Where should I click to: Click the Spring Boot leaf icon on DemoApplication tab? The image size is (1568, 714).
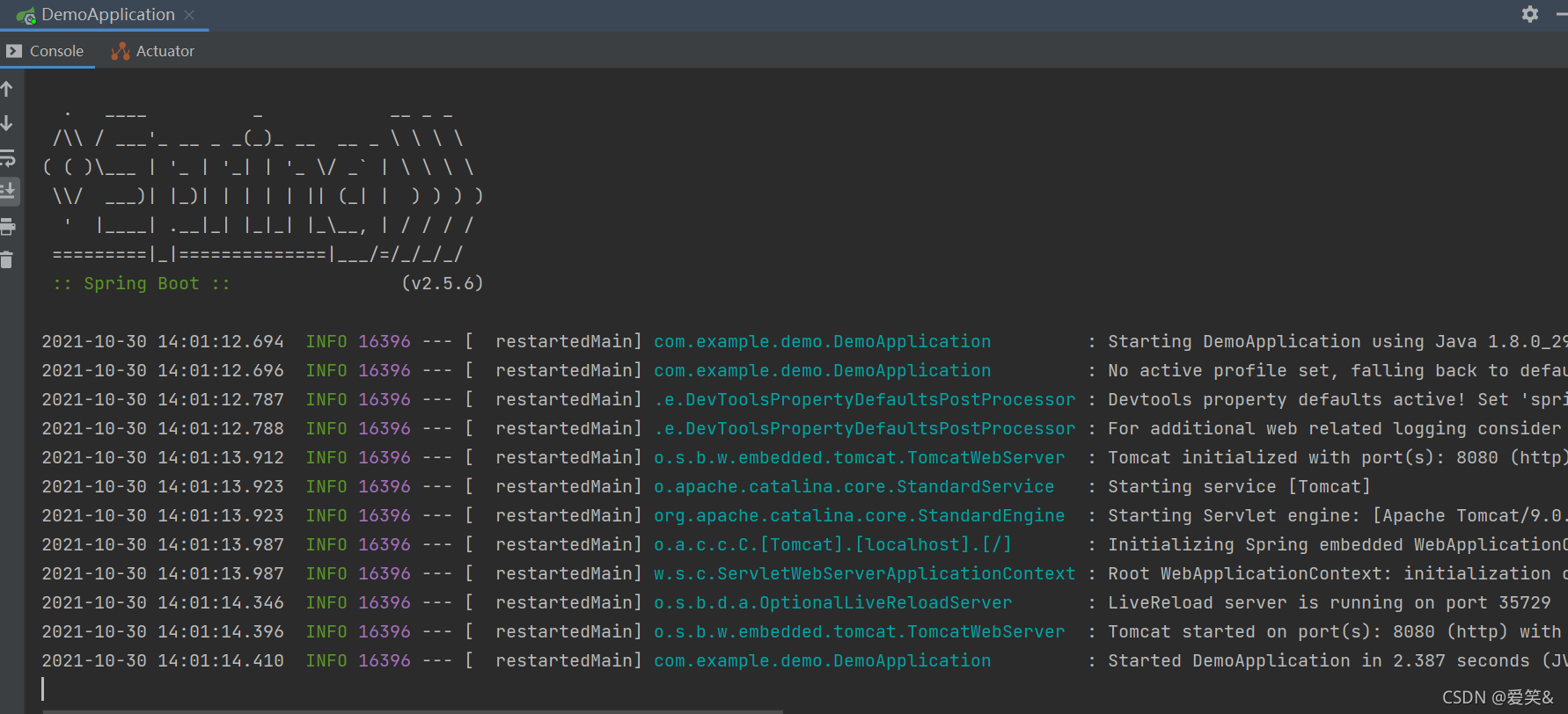(26, 16)
